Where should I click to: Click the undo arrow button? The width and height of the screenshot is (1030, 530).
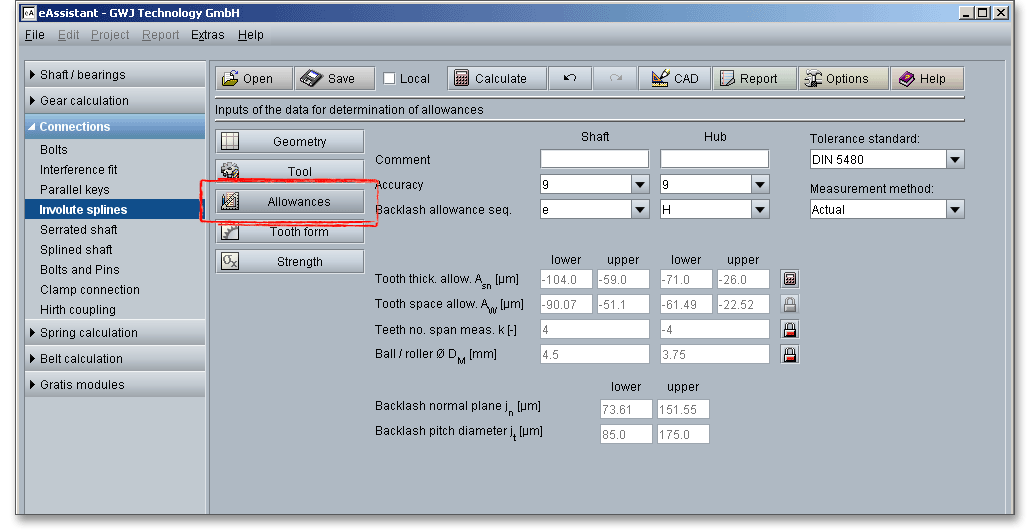click(x=570, y=79)
